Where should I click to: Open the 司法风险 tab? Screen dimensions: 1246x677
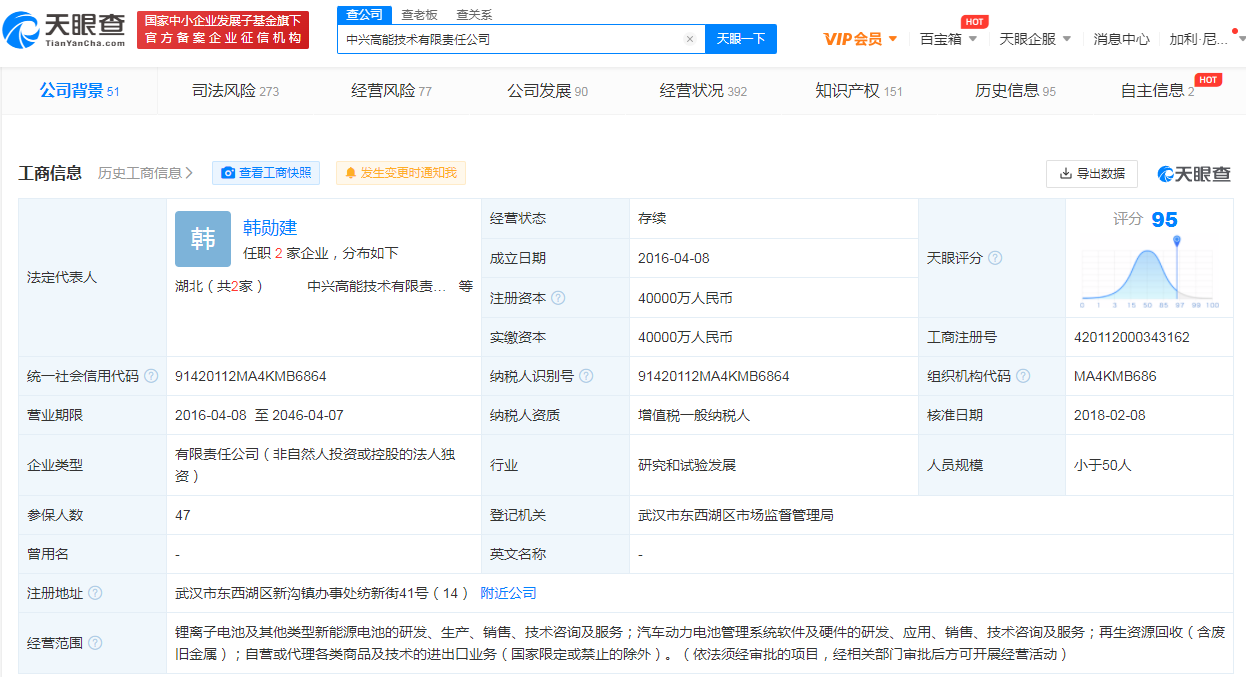[235, 91]
